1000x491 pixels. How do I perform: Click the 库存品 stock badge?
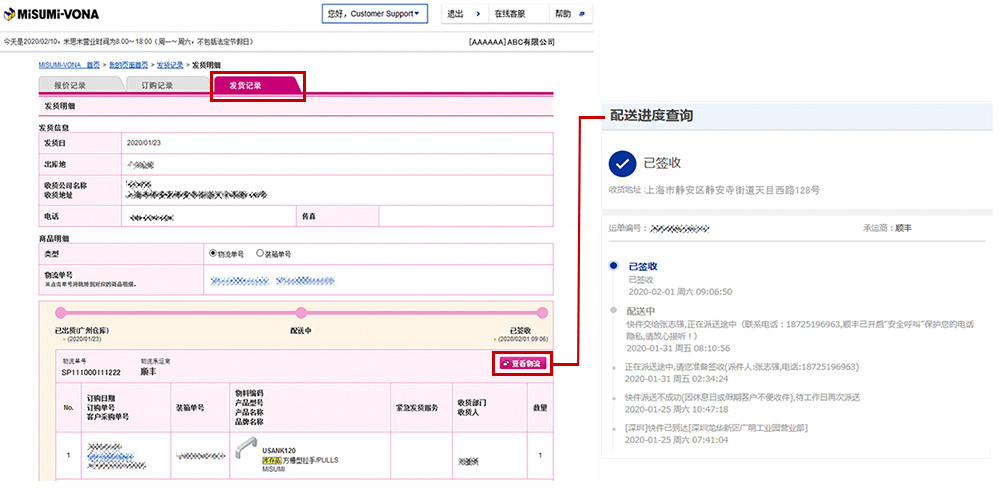coord(272,459)
